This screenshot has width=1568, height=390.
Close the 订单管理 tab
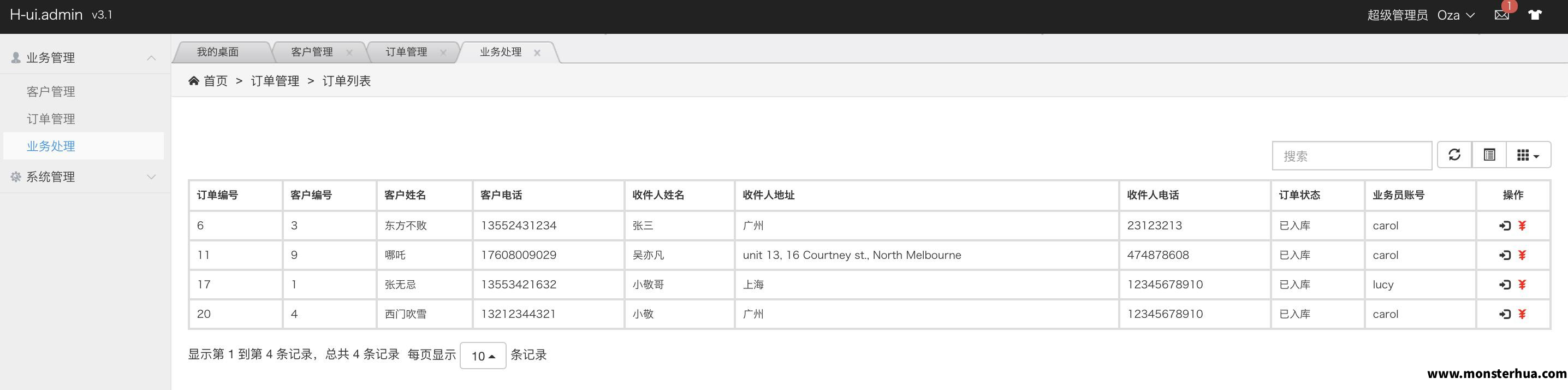443,52
